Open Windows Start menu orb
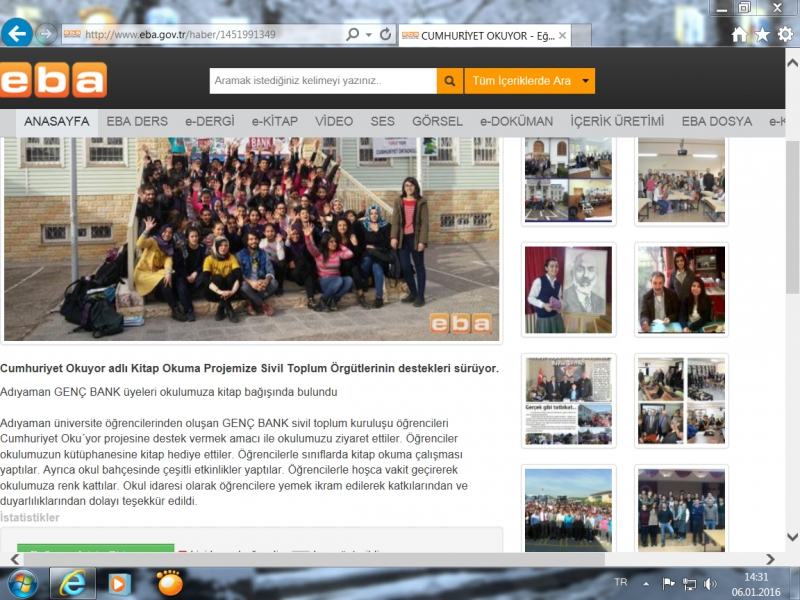This screenshot has width=800, height=600. [22, 582]
